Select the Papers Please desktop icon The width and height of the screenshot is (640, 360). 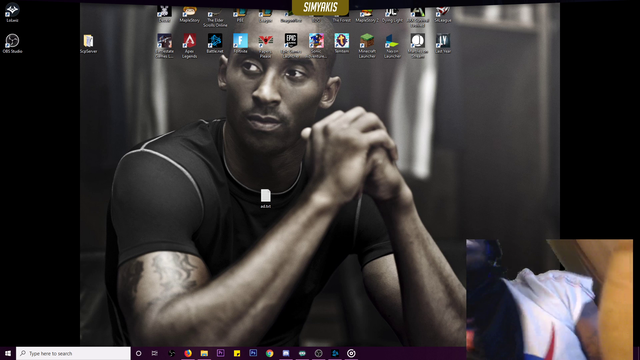265,46
